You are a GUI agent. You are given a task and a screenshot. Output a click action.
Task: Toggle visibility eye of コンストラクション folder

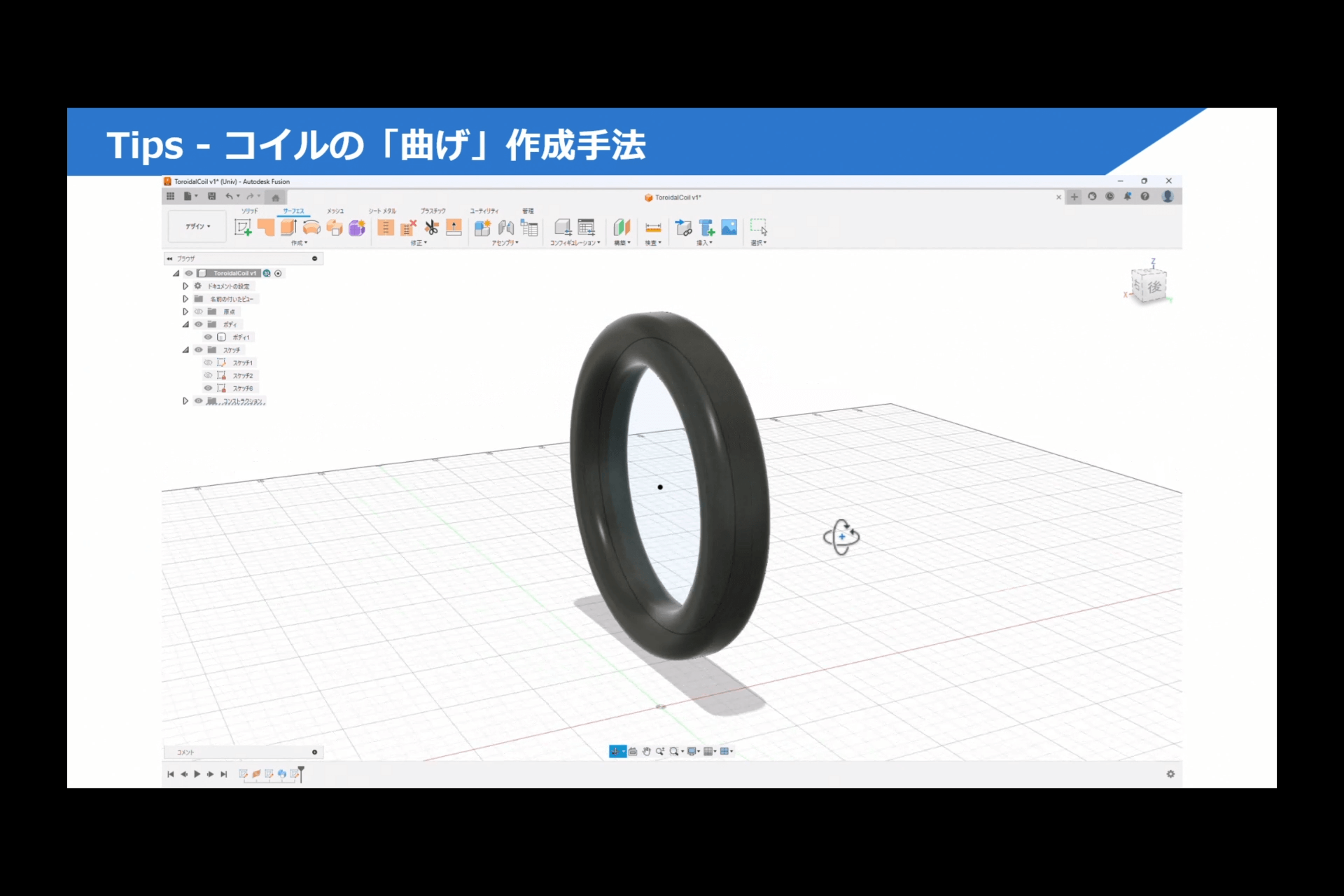point(199,401)
